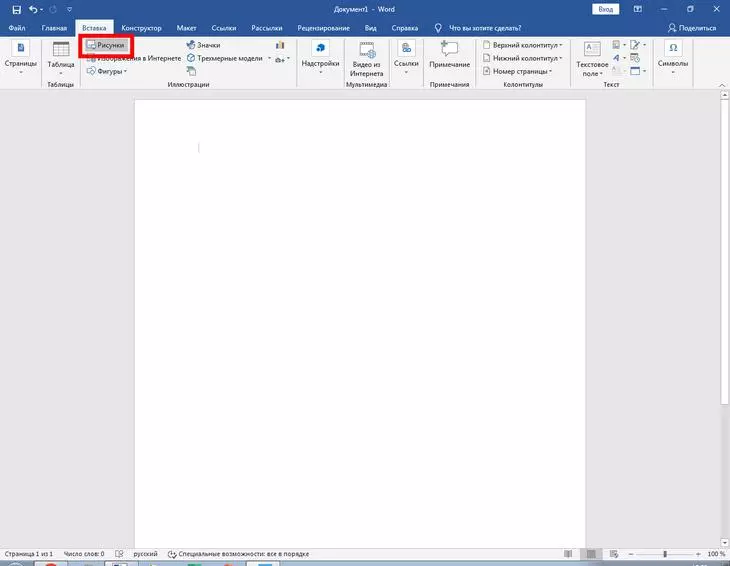The width and height of the screenshot is (730, 566).
Task: Switch to Web Layout view icon
Action: tap(614, 554)
